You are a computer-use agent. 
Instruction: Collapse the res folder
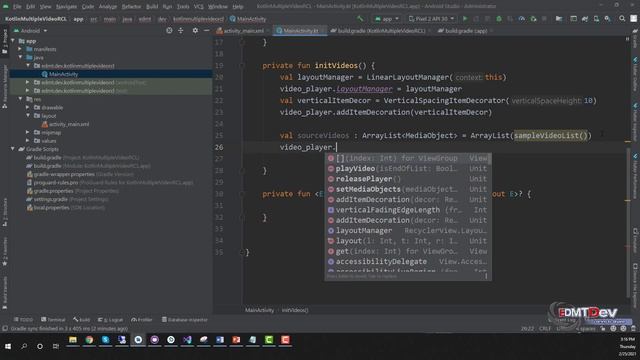pyautogui.click(x=20, y=99)
